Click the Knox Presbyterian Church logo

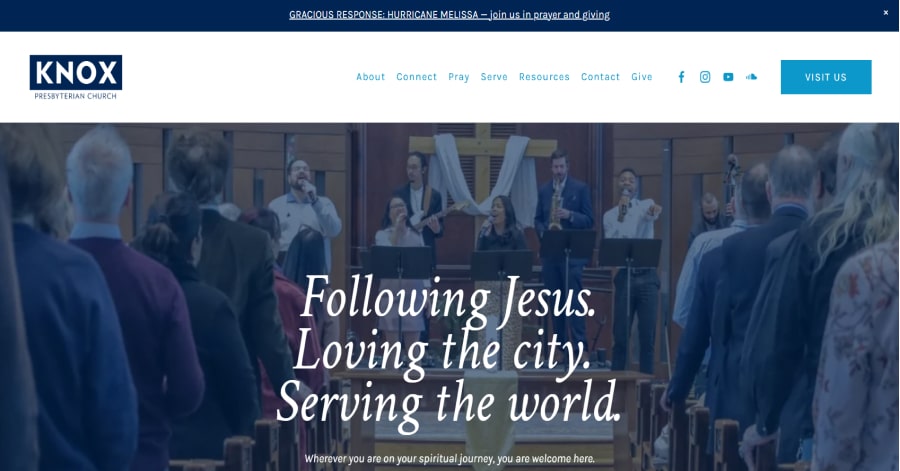(76, 77)
